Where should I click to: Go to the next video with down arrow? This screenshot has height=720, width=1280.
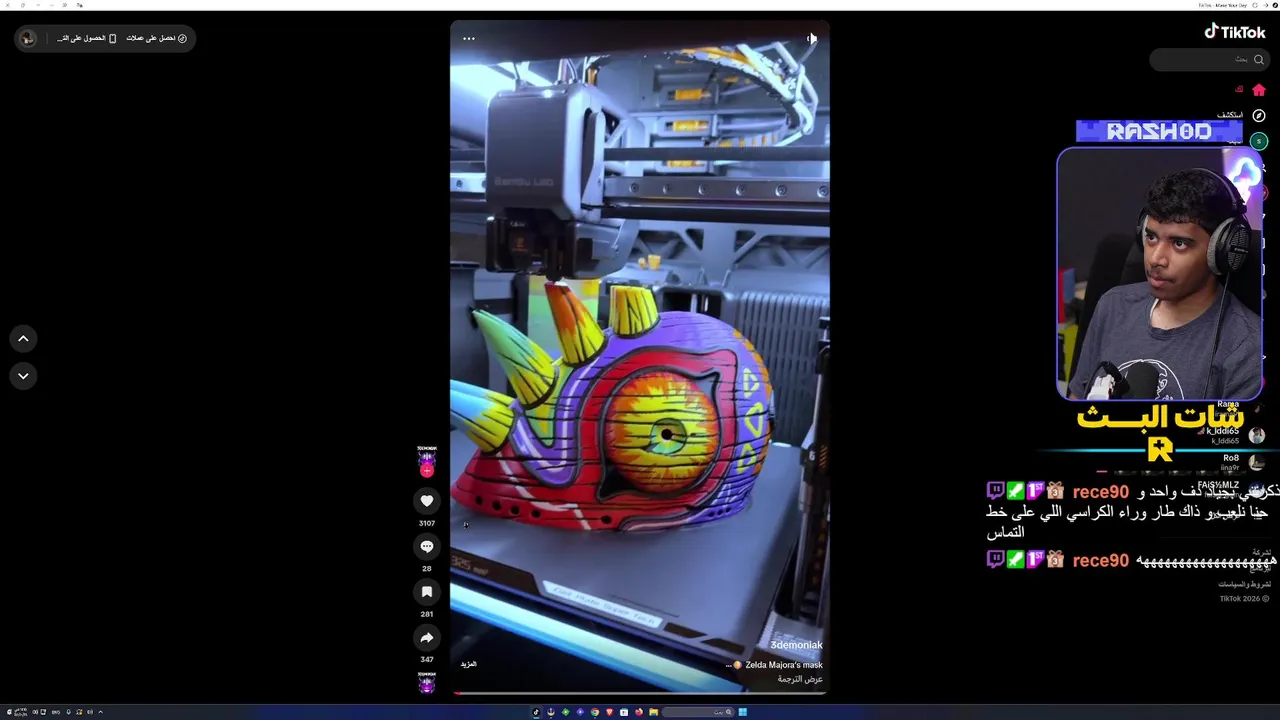(23, 376)
